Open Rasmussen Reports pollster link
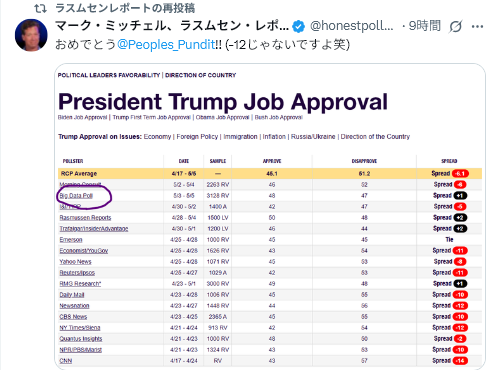This screenshot has height=370, width=493. point(85,218)
